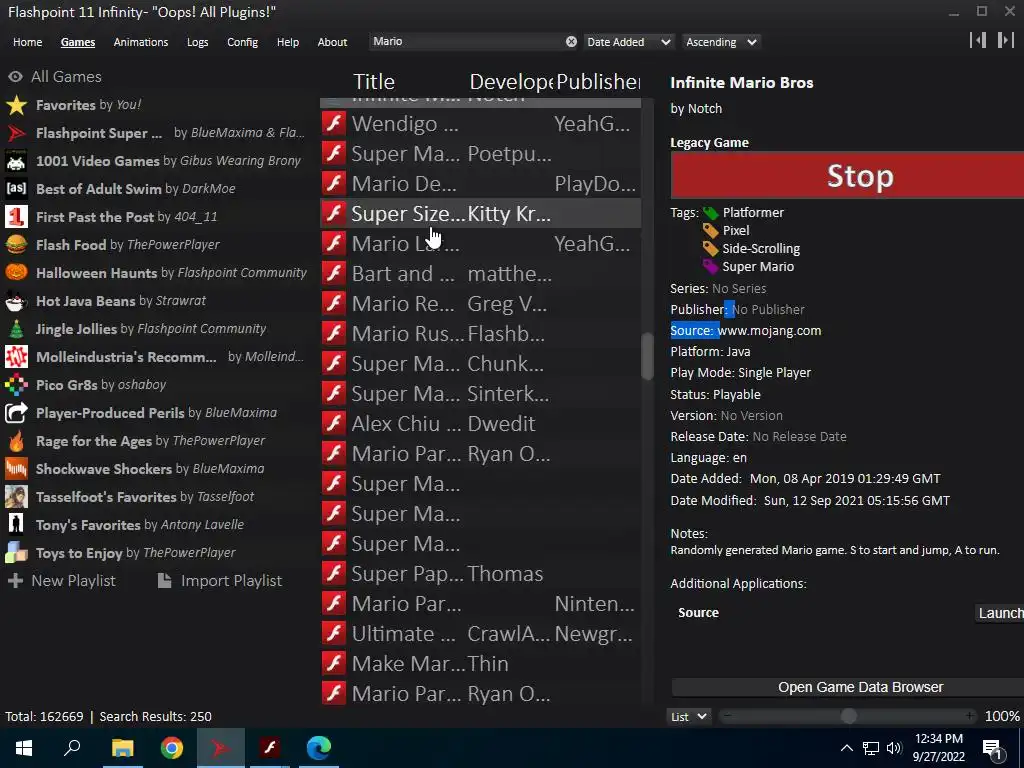1024x768 pixels.
Task: Open the Help tab
Action: [x=287, y=42]
